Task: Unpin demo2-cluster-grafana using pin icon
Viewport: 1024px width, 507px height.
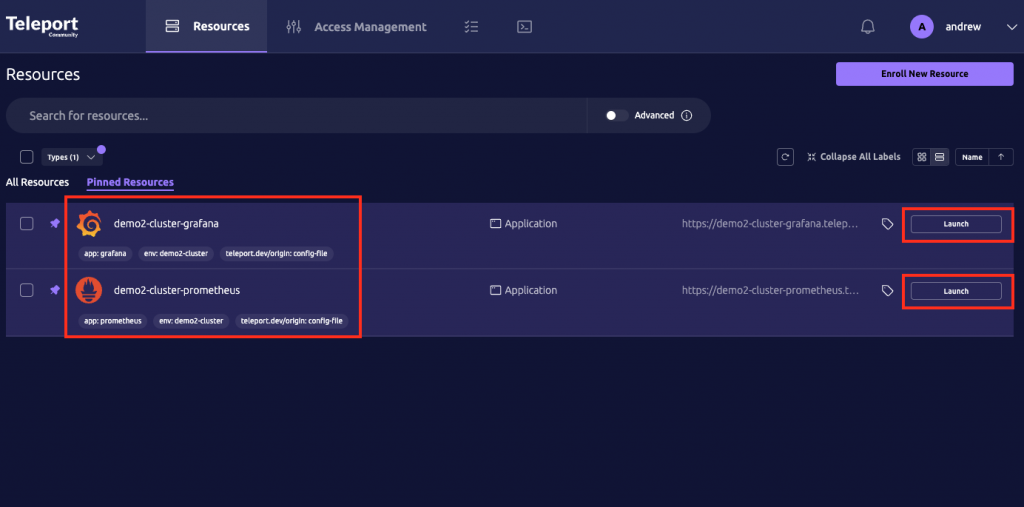Action: point(55,223)
